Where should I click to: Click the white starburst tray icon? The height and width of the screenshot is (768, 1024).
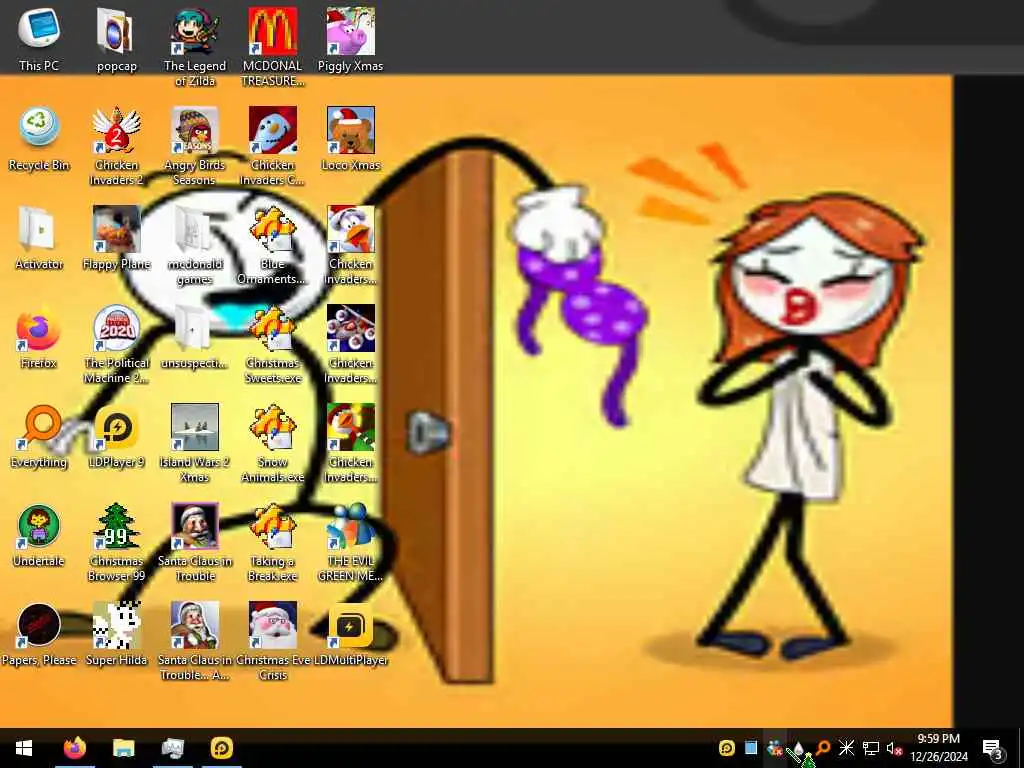846,748
